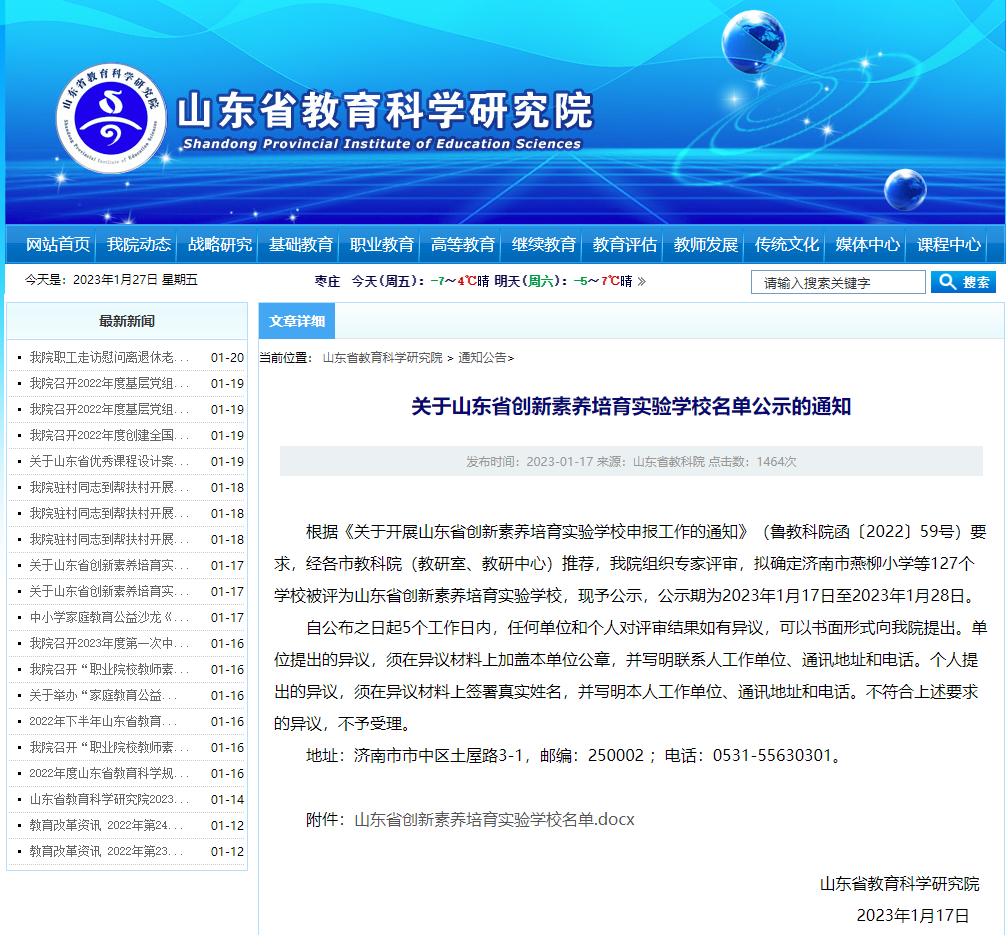This screenshot has width=1006, height=935.
Task: Click the 搜索 search button
Action: click(963, 282)
